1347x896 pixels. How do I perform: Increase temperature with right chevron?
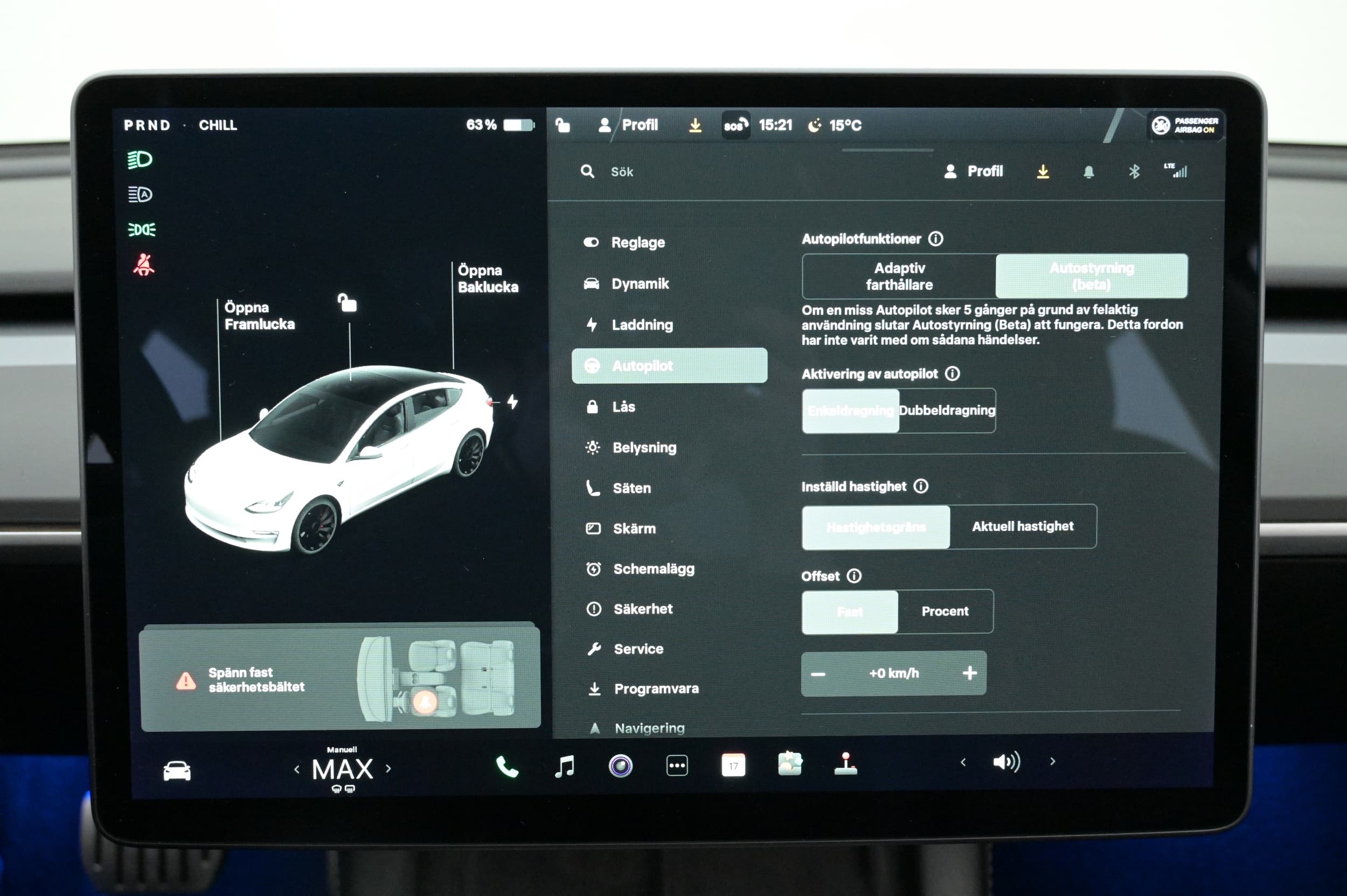click(x=388, y=768)
